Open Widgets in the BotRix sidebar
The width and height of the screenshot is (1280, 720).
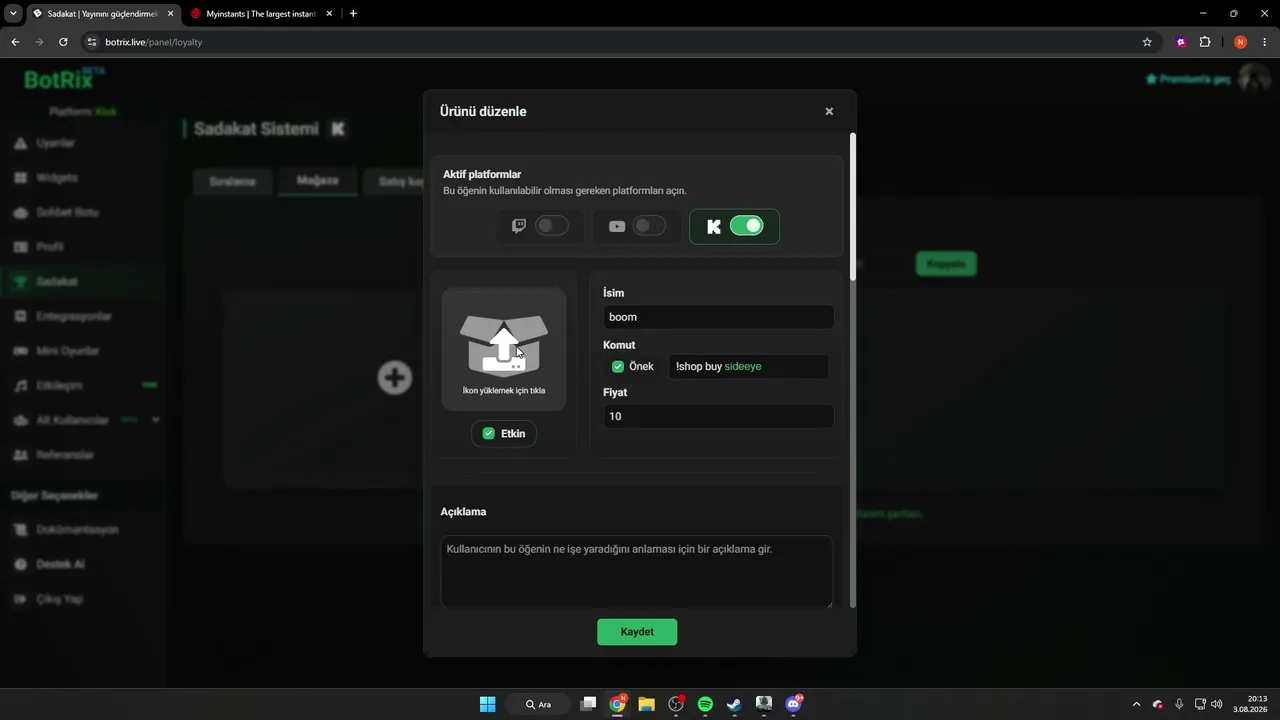pyautogui.click(x=57, y=178)
